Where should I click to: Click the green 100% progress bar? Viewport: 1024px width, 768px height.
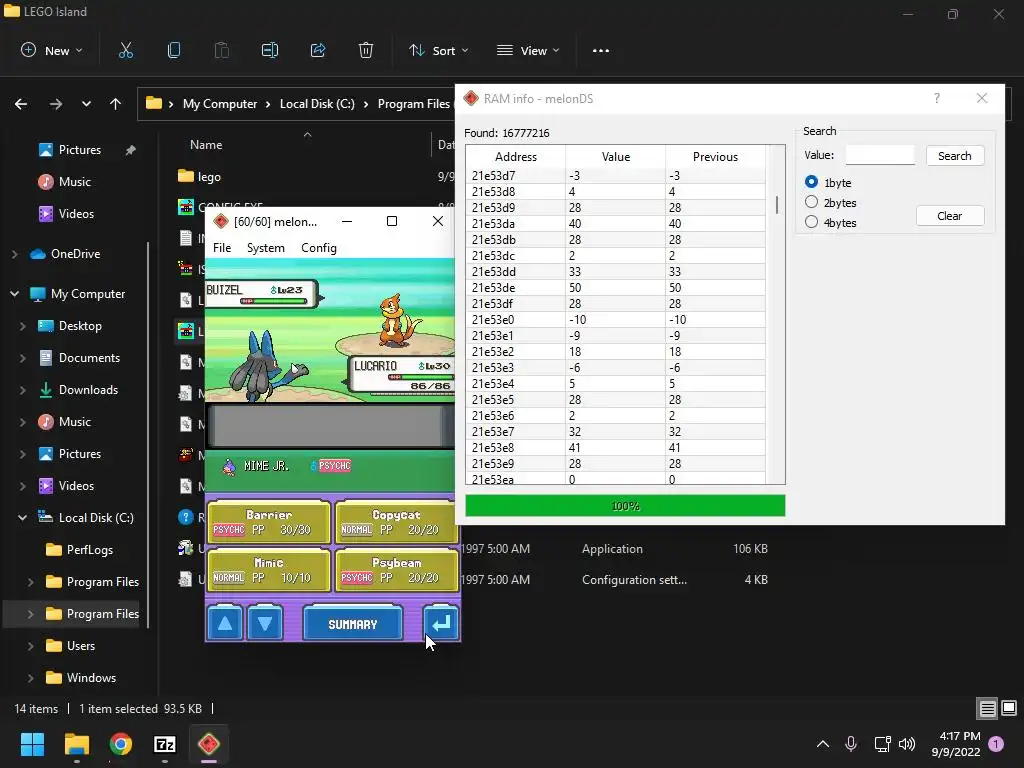625,505
